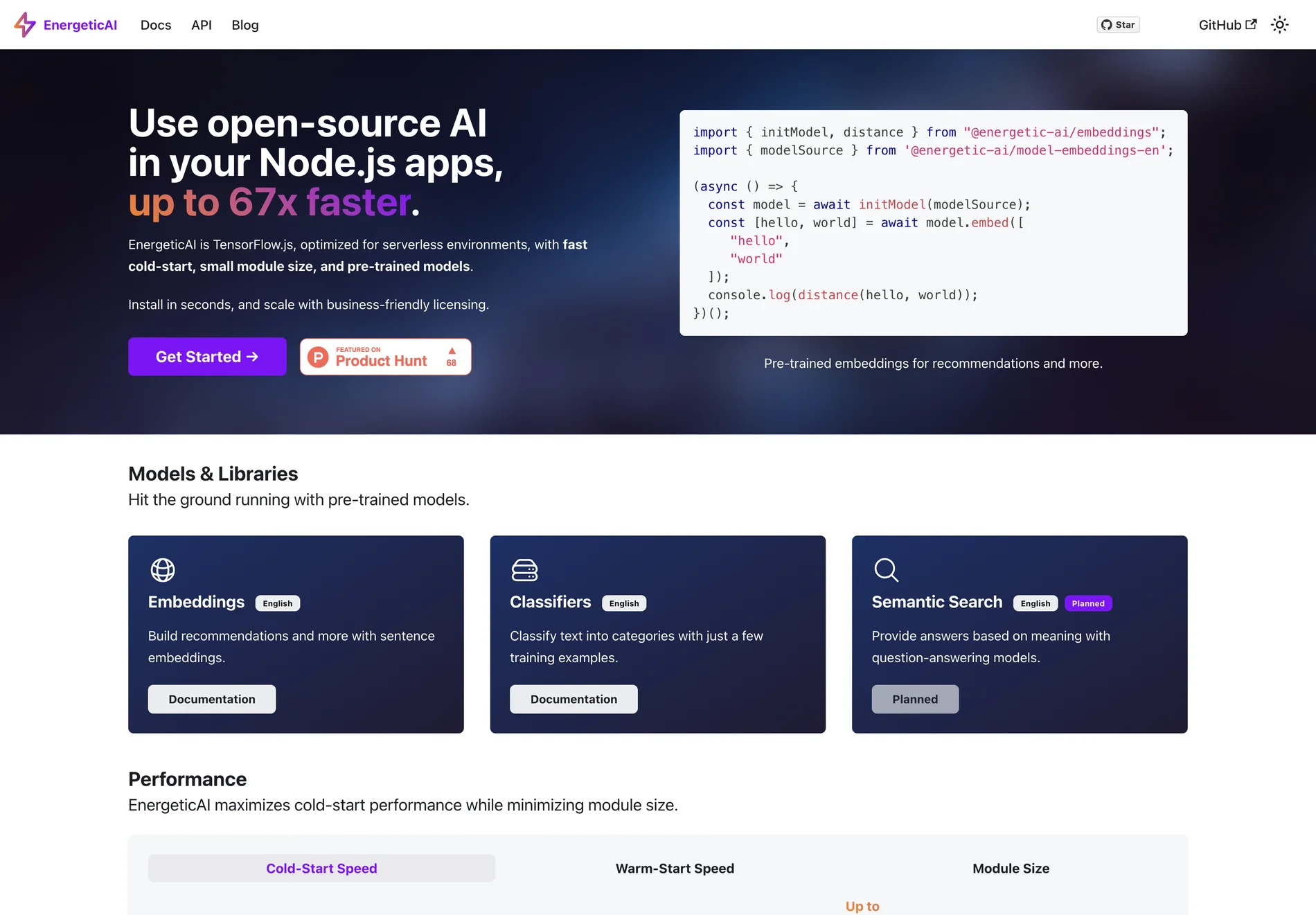Click the Embeddings globe icon
Image resolution: width=1316 pixels, height=915 pixels.
(x=163, y=570)
